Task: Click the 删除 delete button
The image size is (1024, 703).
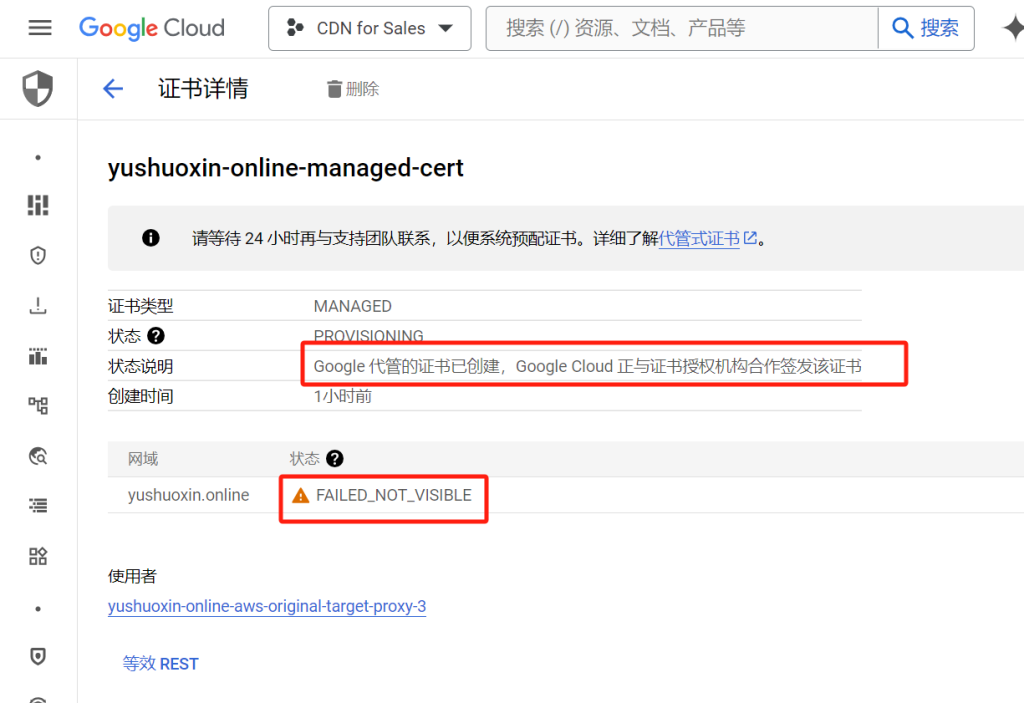Action: coord(353,89)
